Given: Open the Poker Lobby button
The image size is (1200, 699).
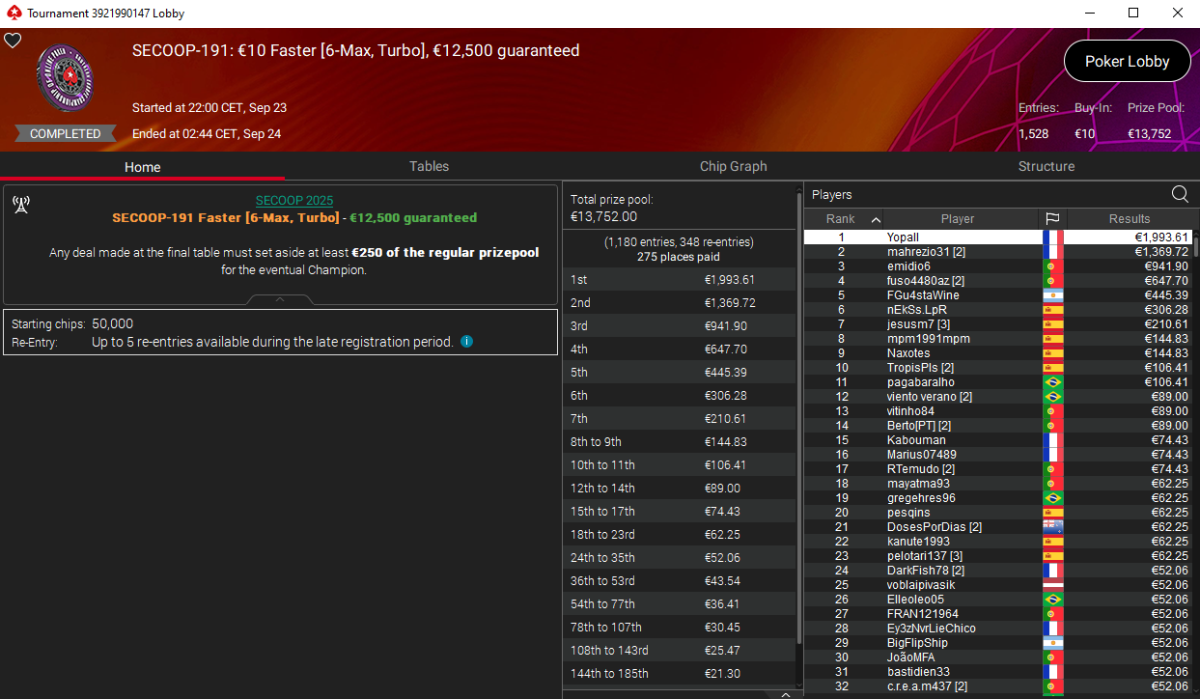Looking at the screenshot, I should (x=1127, y=61).
